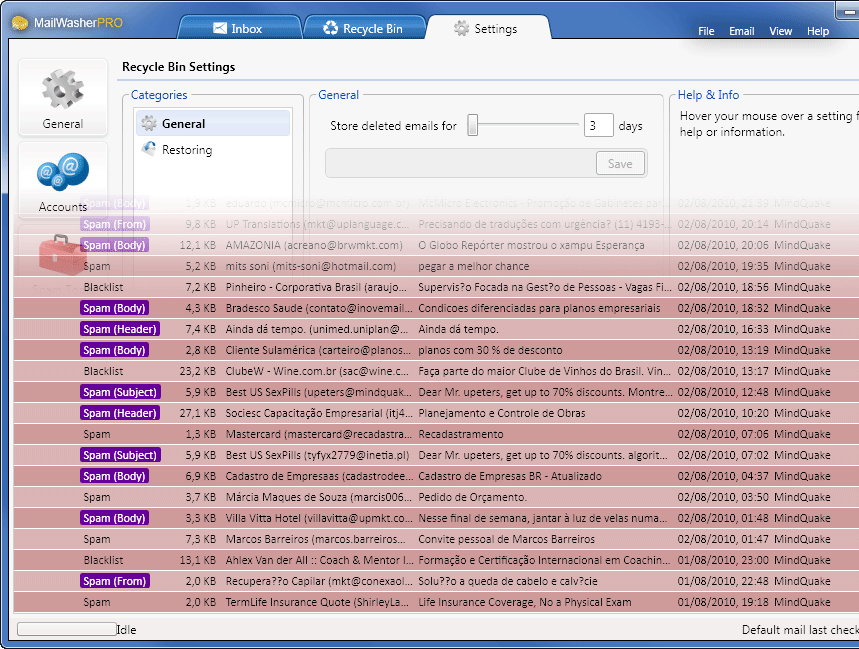Click the 01/08/2010, 23:00 date cell

click(723, 560)
